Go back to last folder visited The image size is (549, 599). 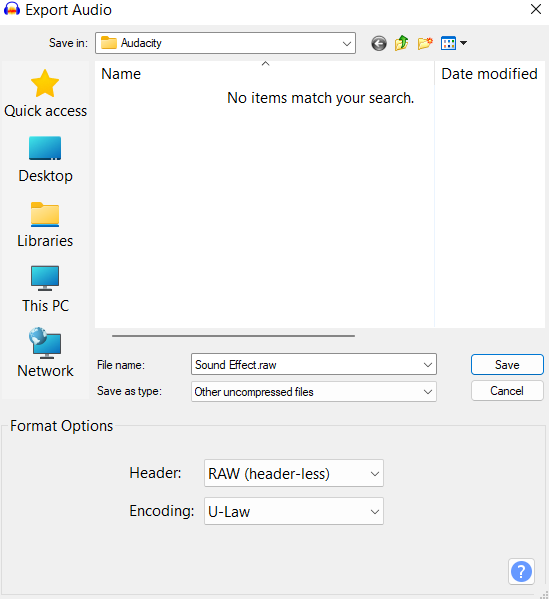379,43
